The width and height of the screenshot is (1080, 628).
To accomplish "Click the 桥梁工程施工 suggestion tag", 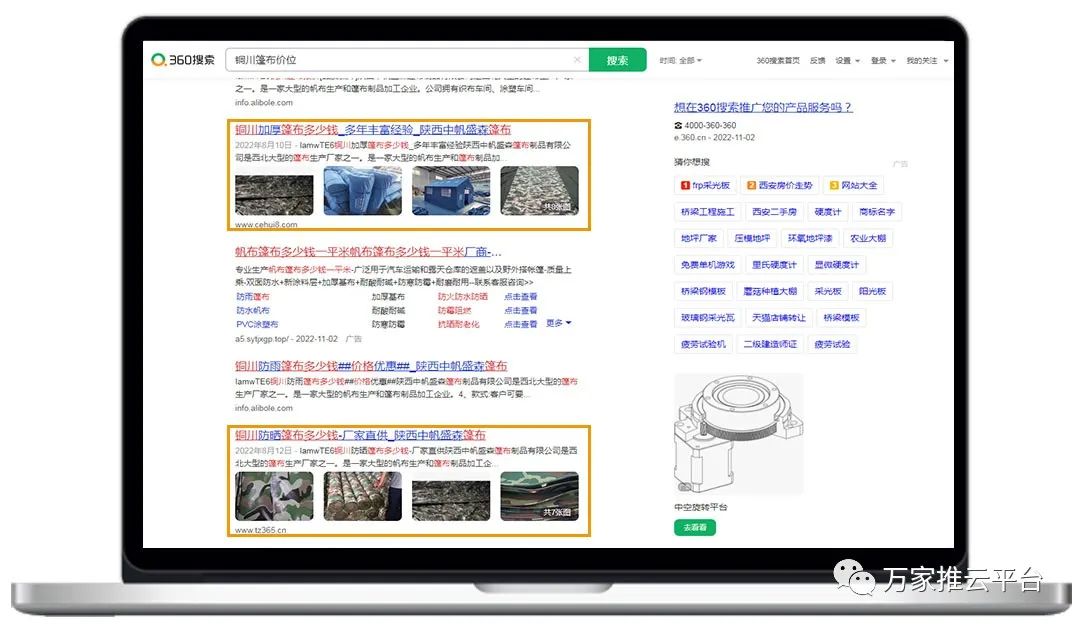I will click(x=708, y=212).
